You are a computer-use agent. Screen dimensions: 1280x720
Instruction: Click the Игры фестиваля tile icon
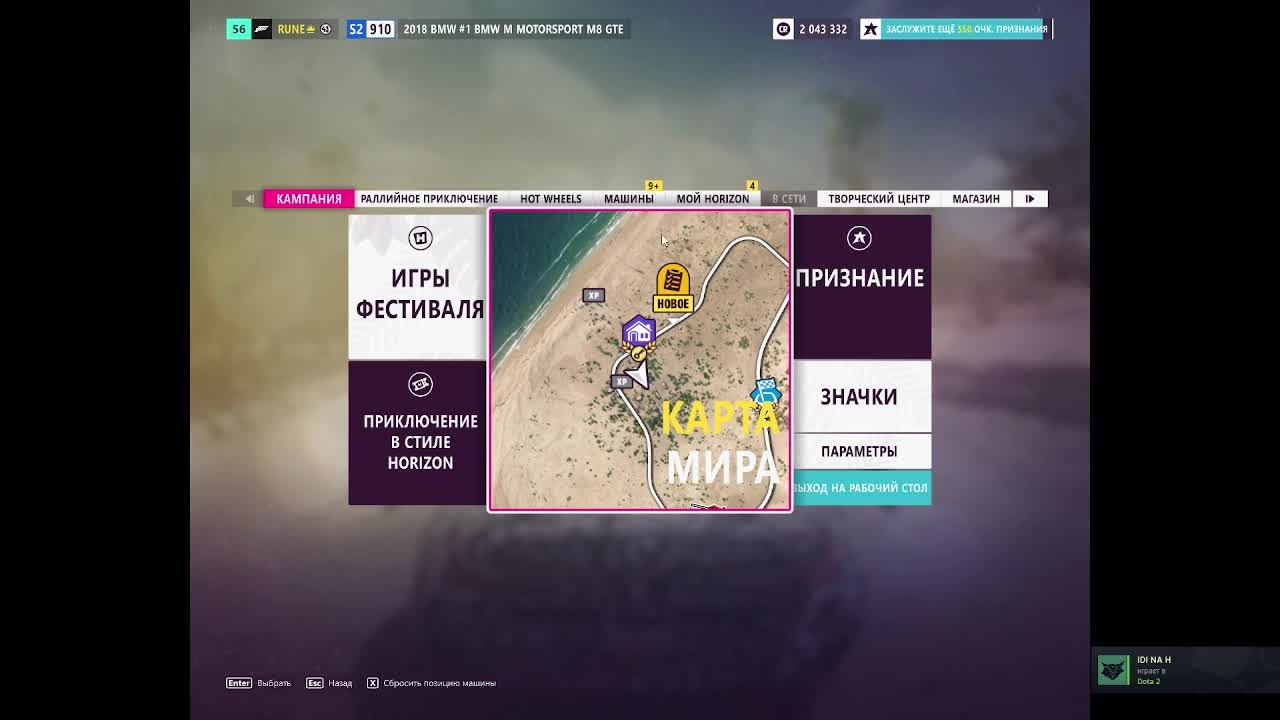pos(420,238)
